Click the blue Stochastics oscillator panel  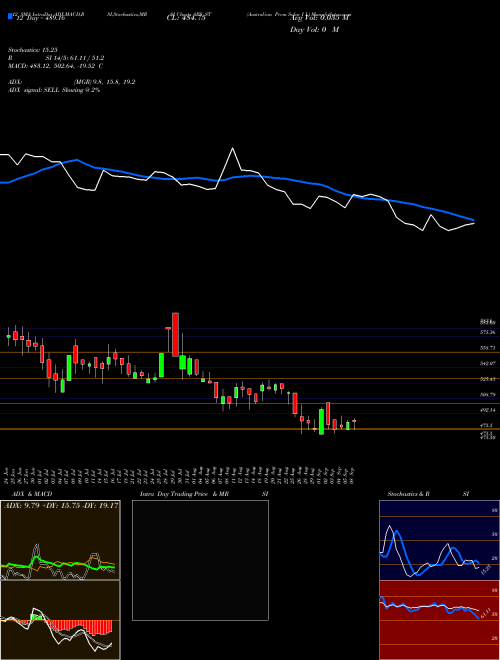point(439,540)
